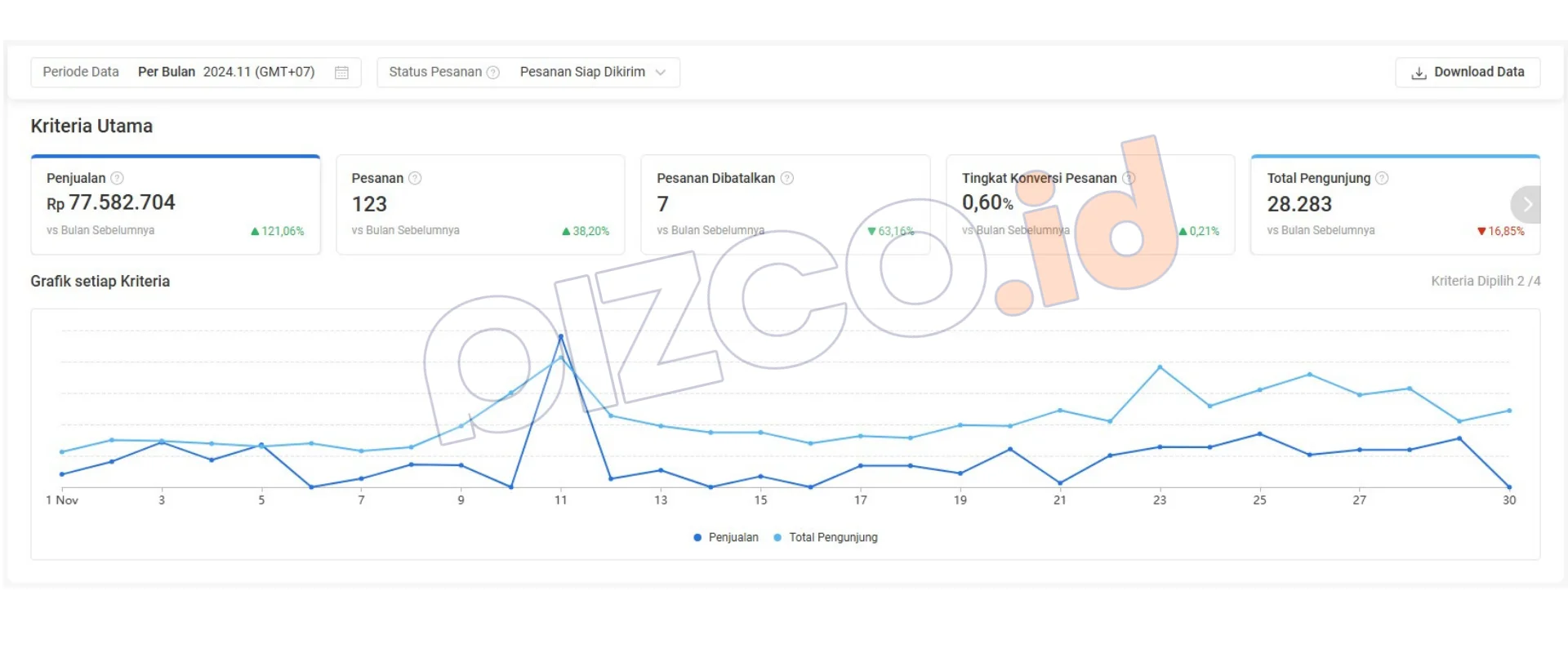The height and width of the screenshot is (653, 1568).
Task: Click help icon next to Status Pesanan
Action: 493,73
